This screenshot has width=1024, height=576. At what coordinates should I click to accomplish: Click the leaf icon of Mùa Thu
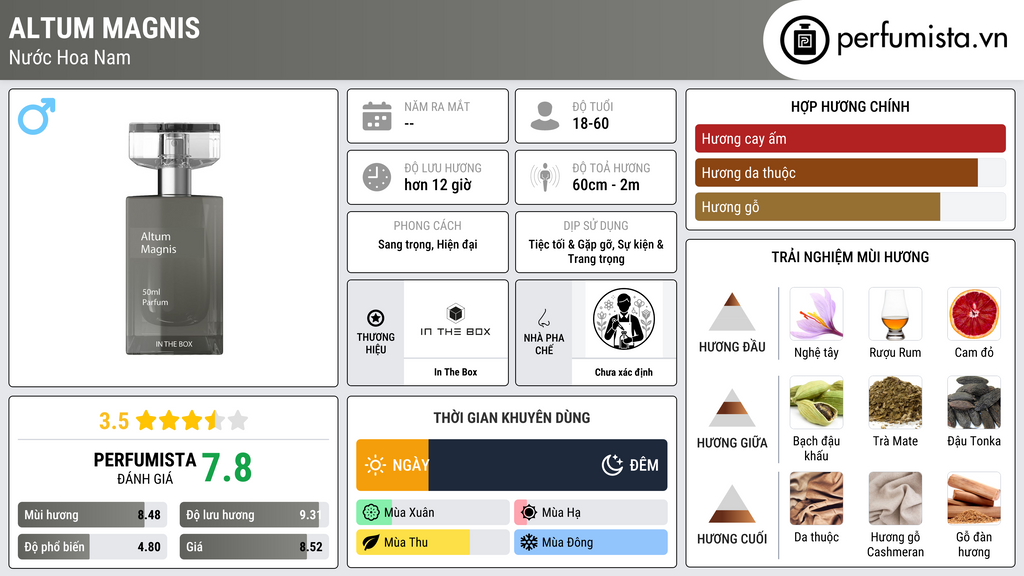[371, 542]
